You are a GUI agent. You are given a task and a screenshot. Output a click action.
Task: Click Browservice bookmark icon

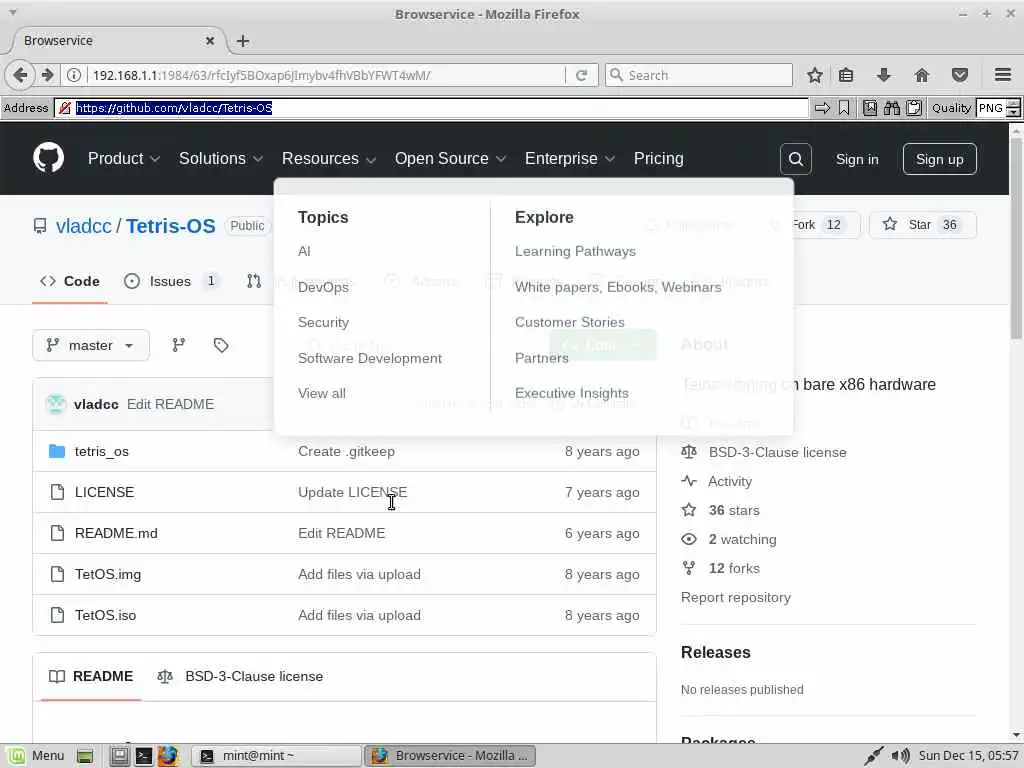844,108
